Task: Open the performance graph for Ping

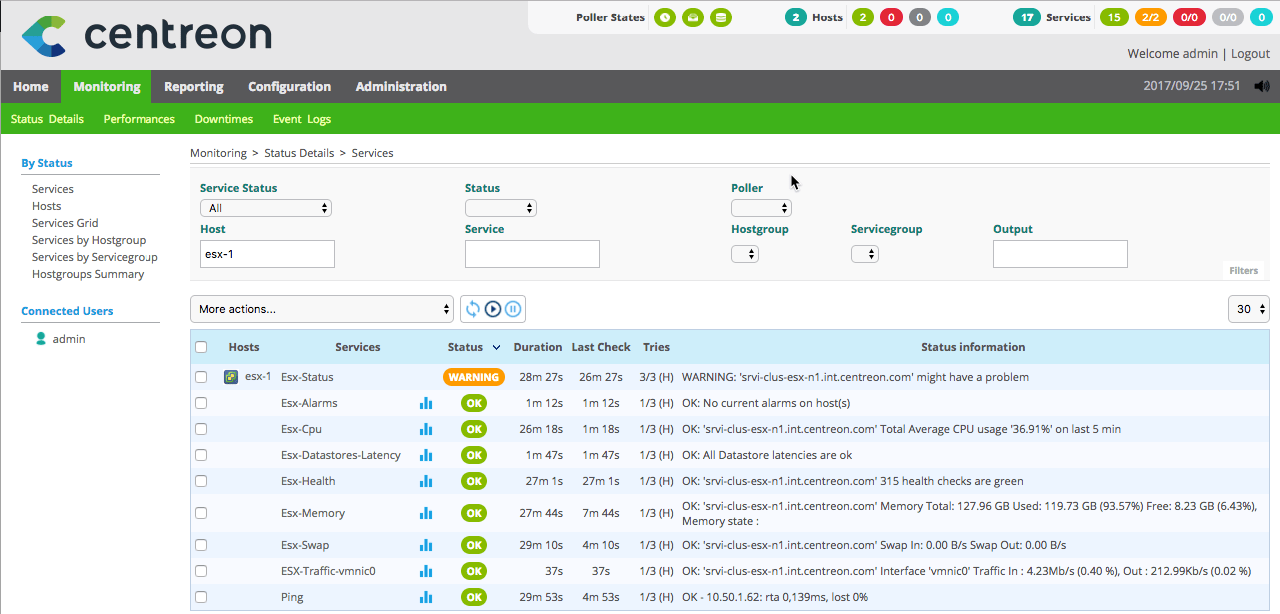Action: click(x=426, y=597)
